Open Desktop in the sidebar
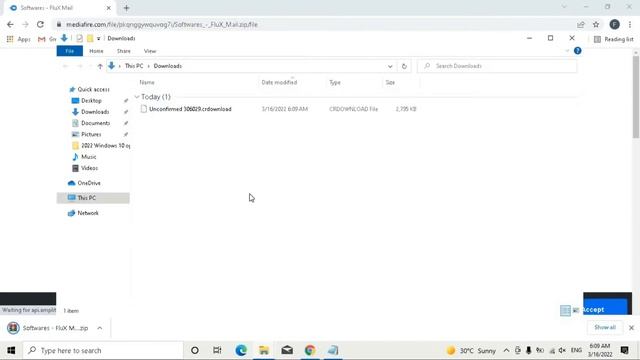Screen dimensions: 640x360 click(91, 100)
